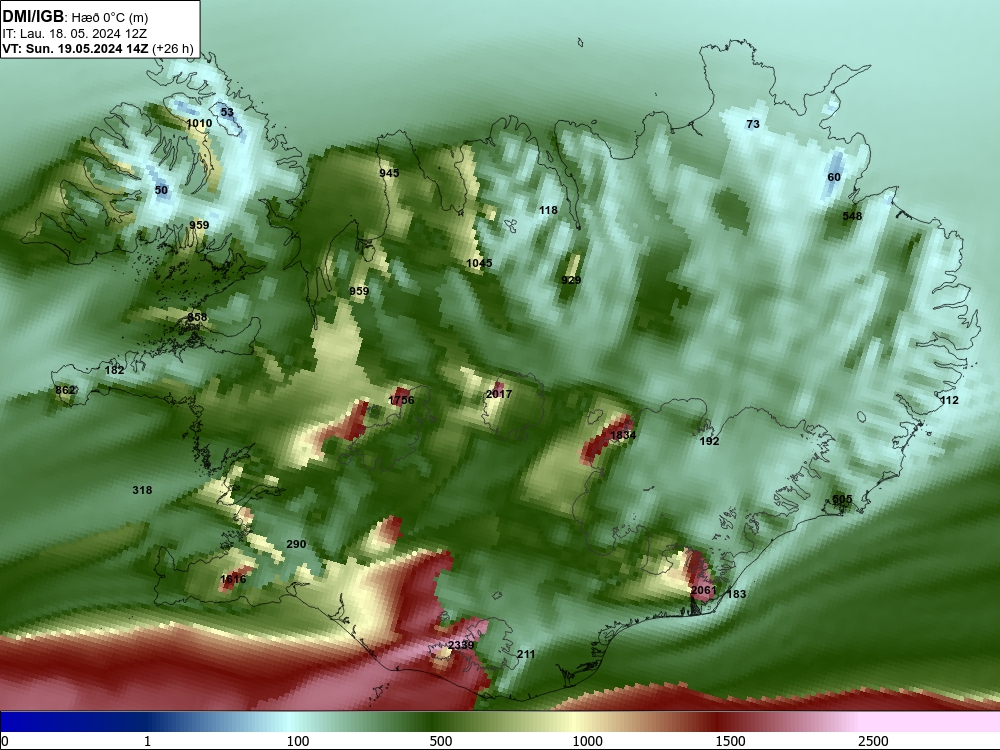Screen dimensions: 1000x750
Task: Click the map value 505
Action: 842,499
